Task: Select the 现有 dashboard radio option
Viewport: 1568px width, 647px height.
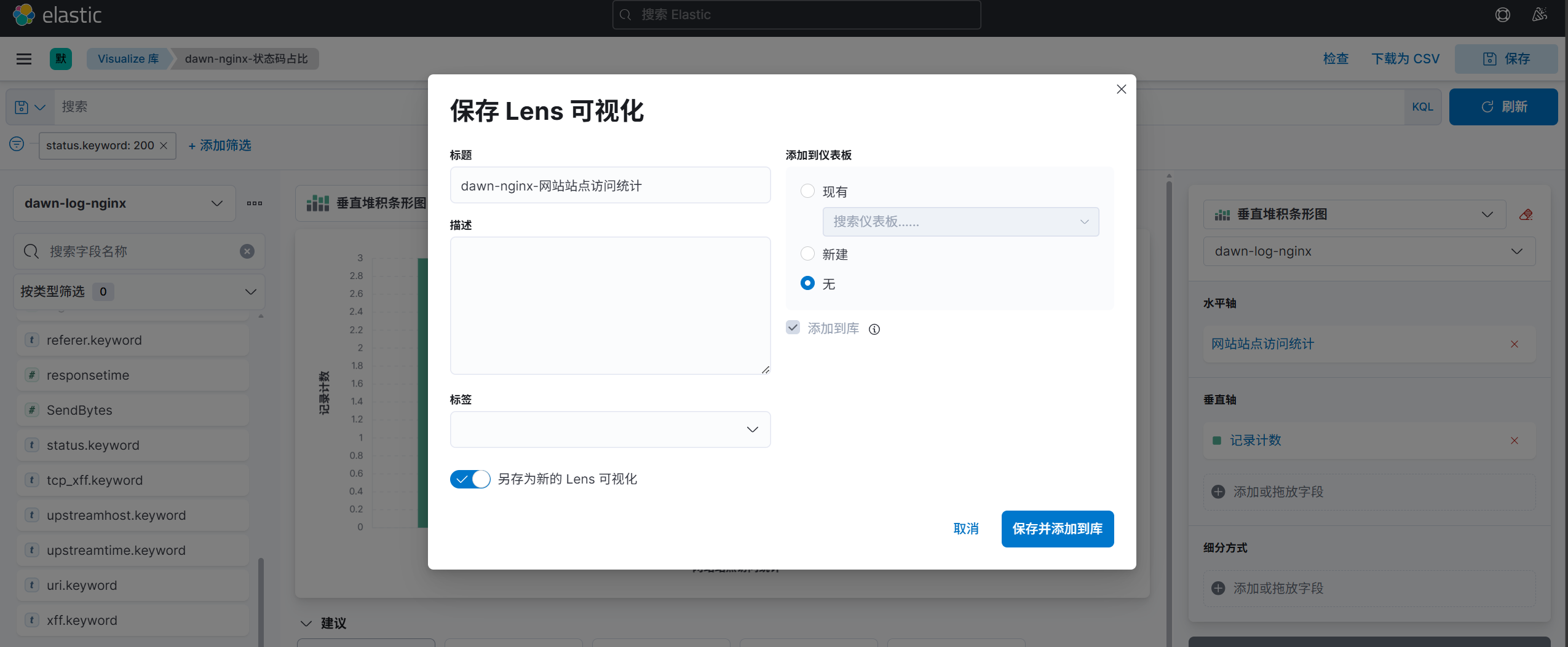Action: [808, 191]
